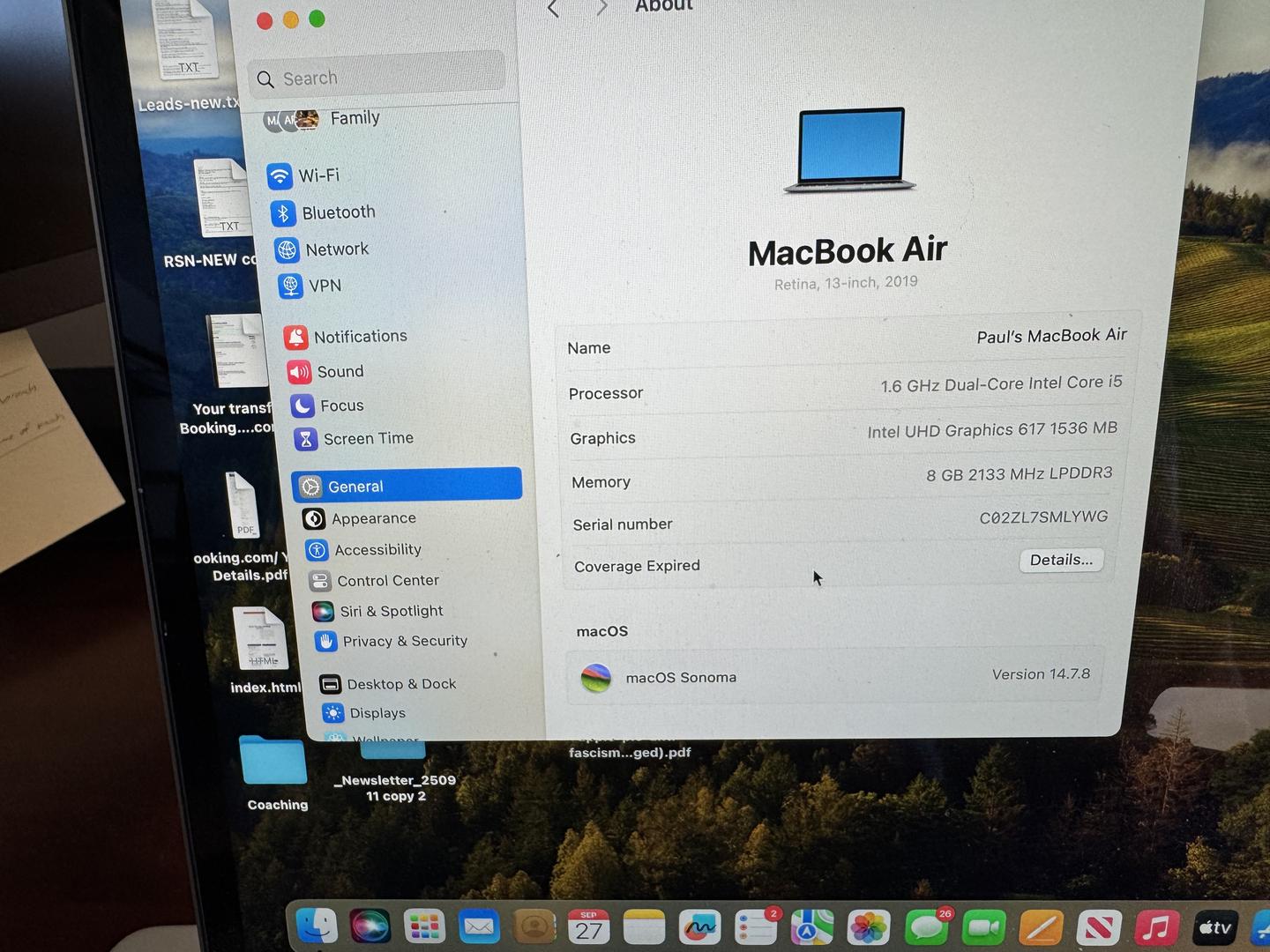Open Screen Time settings
This screenshot has width=1270, height=952.
point(354,438)
